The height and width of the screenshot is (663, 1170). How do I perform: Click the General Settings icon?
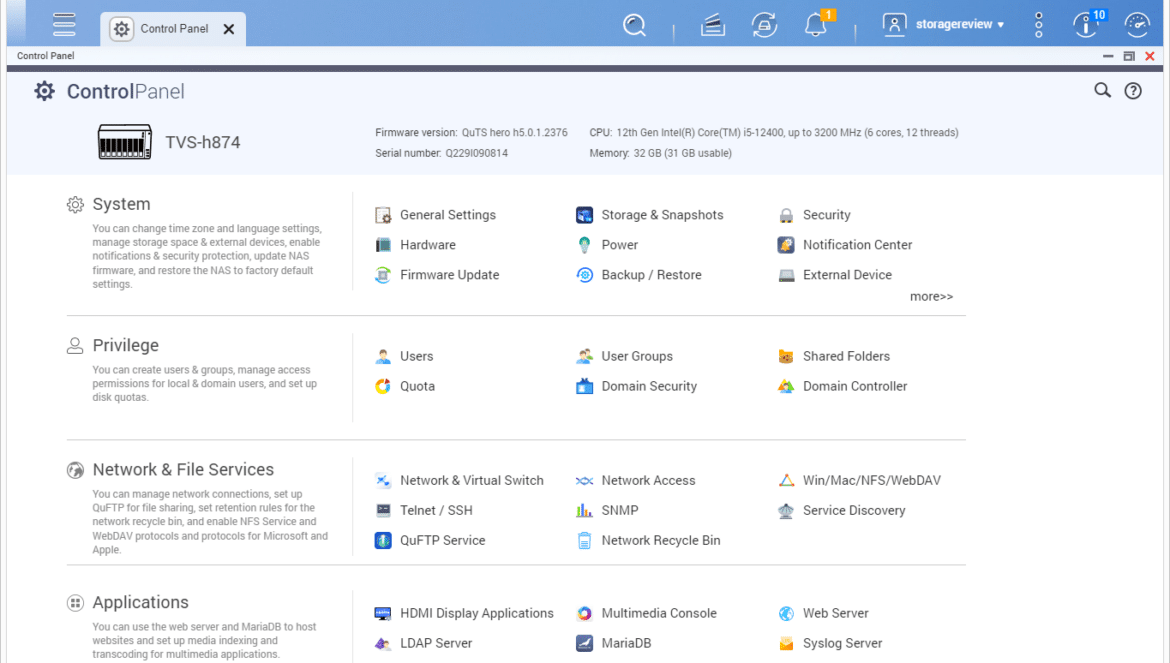pyautogui.click(x=383, y=215)
